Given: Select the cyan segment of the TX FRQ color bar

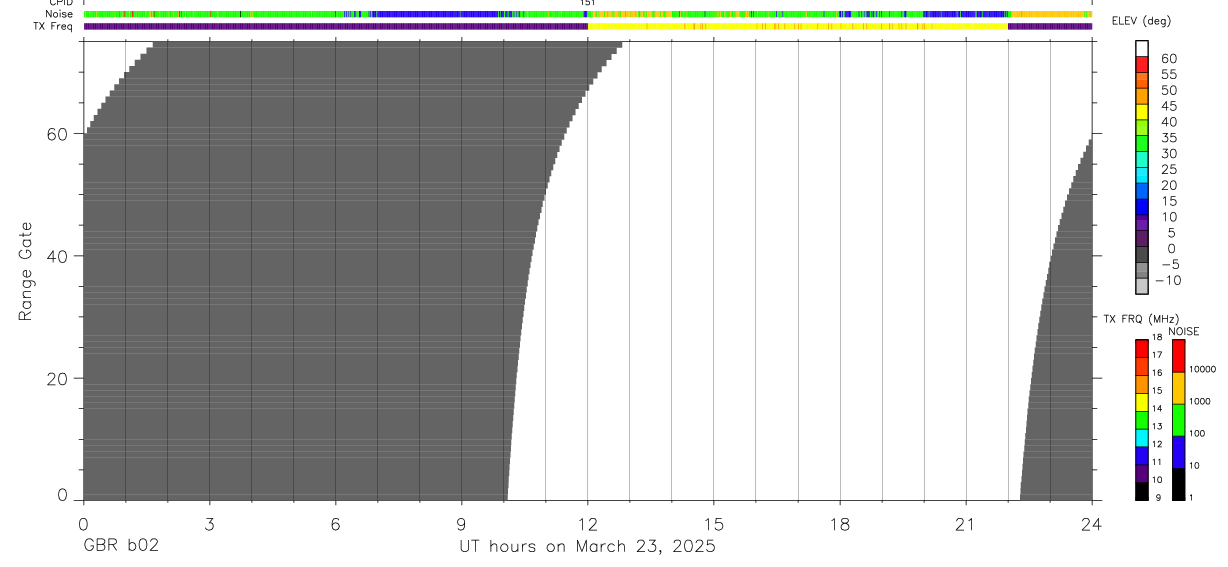Looking at the screenshot, I should [1142, 438].
